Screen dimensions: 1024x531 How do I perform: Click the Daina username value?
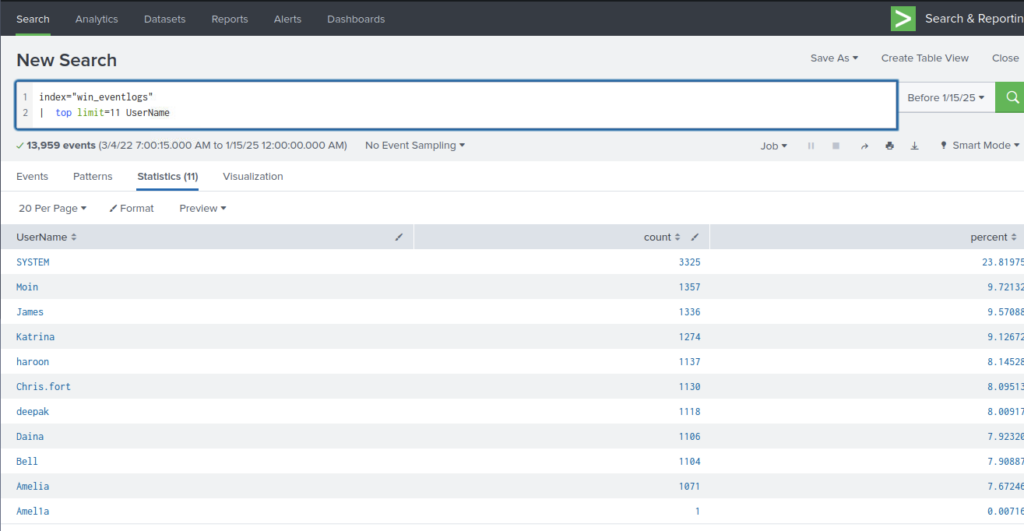click(30, 436)
